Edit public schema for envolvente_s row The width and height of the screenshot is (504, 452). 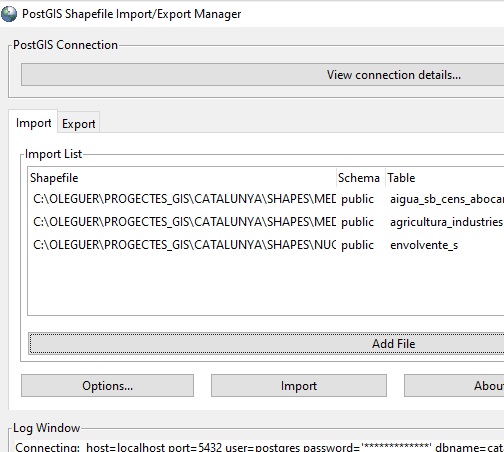(x=358, y=245)
